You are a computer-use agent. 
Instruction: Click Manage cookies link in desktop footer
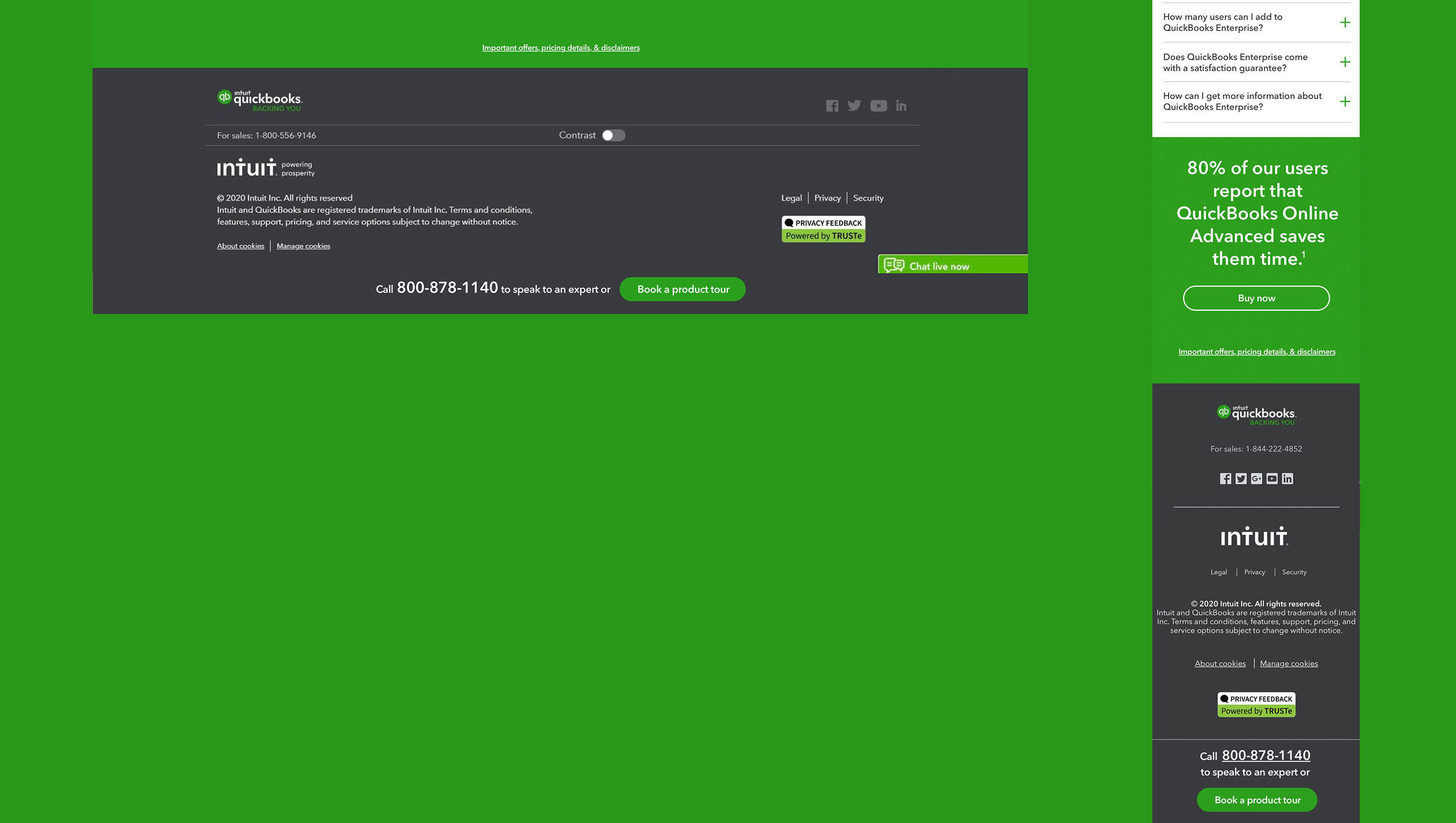click(x=303, y=246)
